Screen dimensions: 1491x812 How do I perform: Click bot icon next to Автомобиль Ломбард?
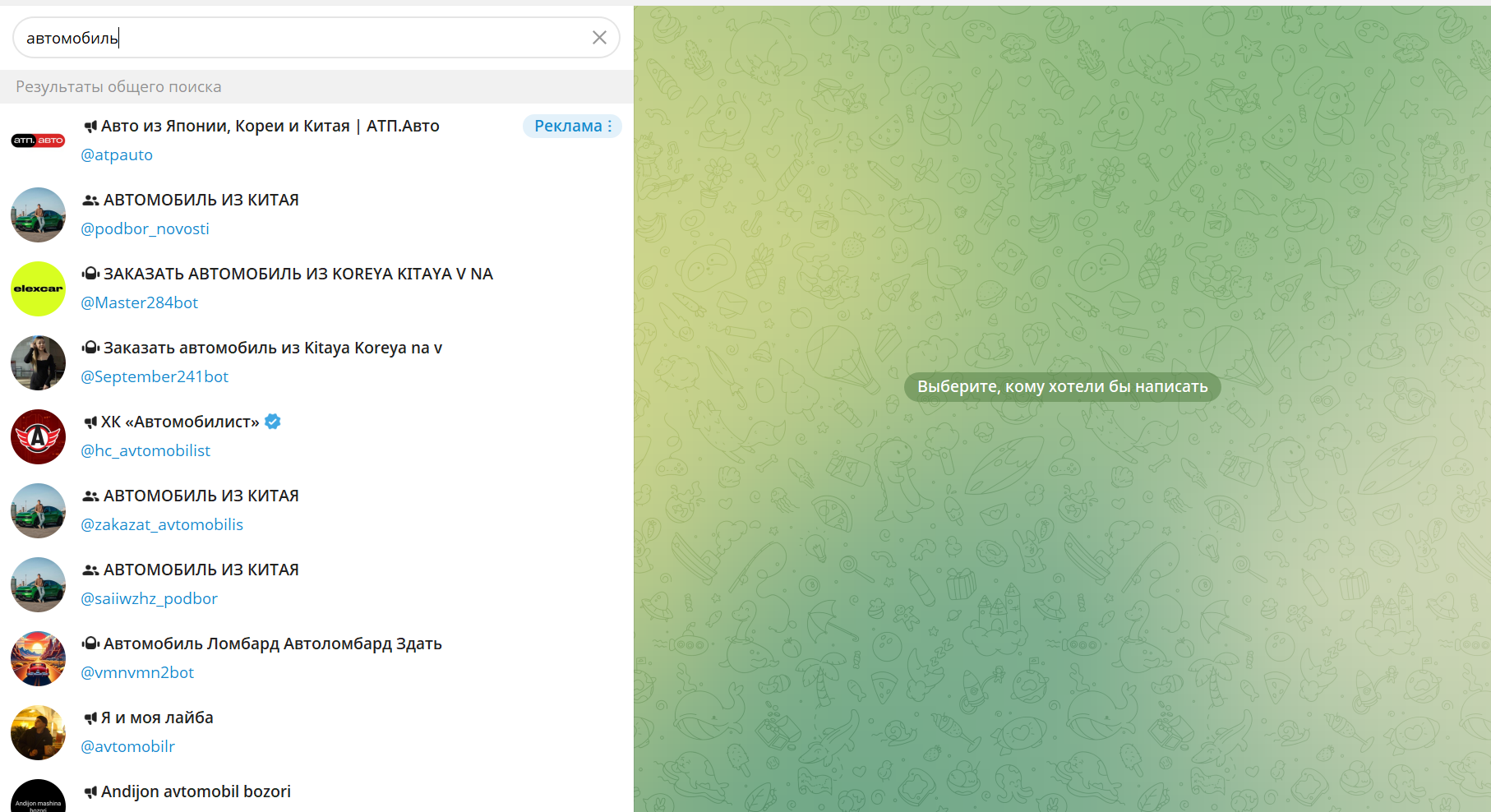click(90, 644)
